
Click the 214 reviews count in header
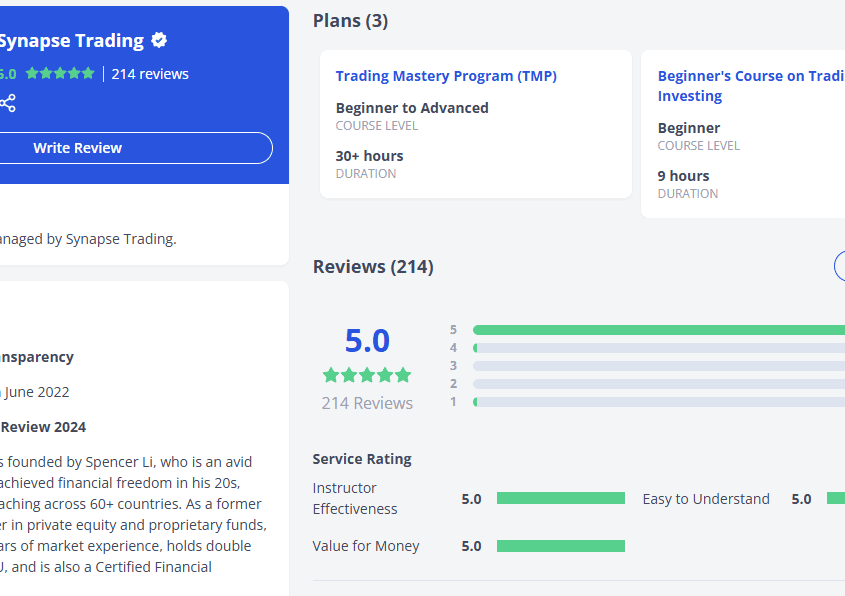click(x=150, y=74)
